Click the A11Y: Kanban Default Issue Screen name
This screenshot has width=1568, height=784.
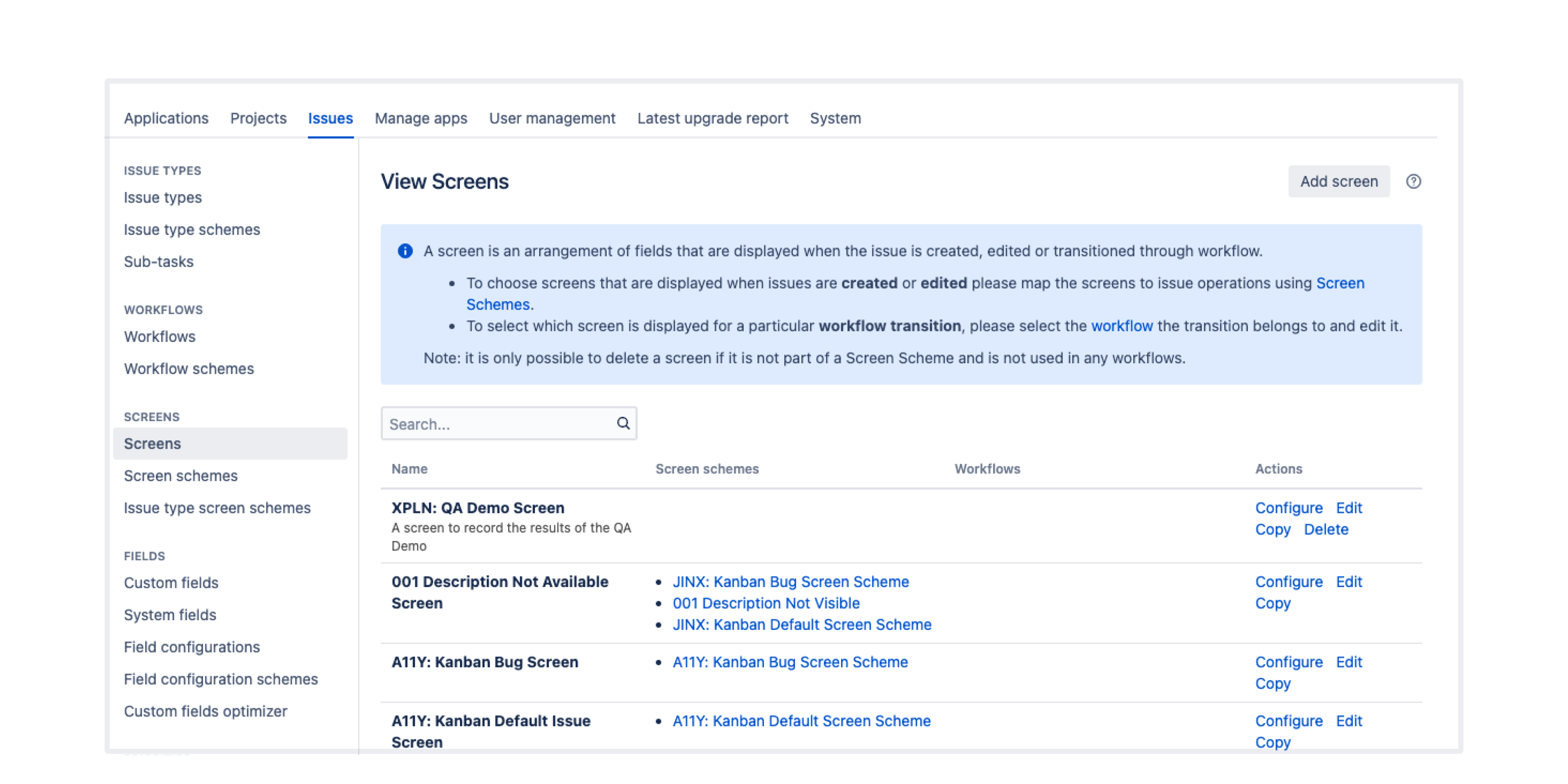click(x=490, y=732)
